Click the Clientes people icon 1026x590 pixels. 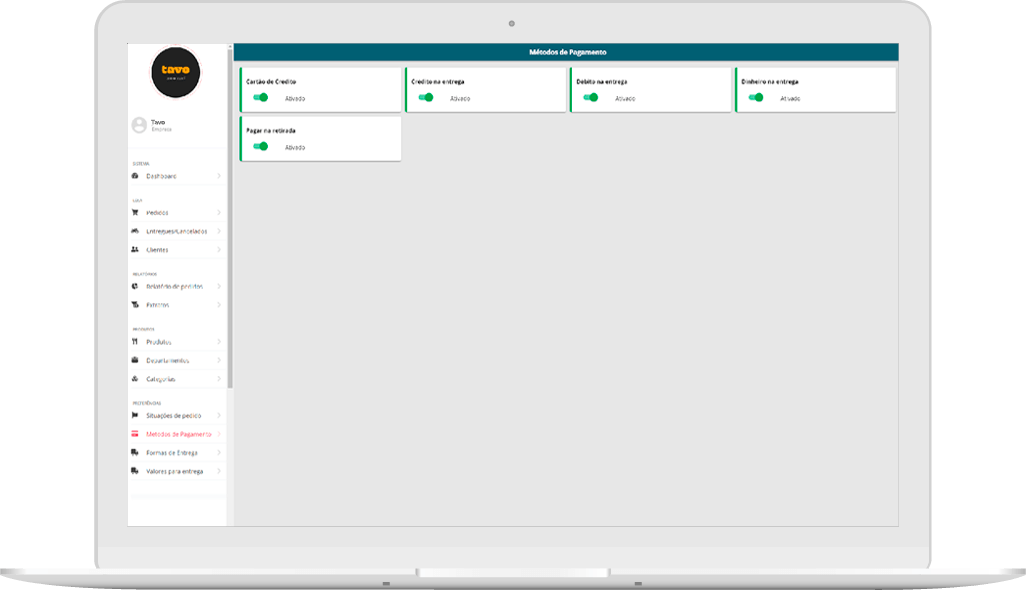[x=135, y=250]
